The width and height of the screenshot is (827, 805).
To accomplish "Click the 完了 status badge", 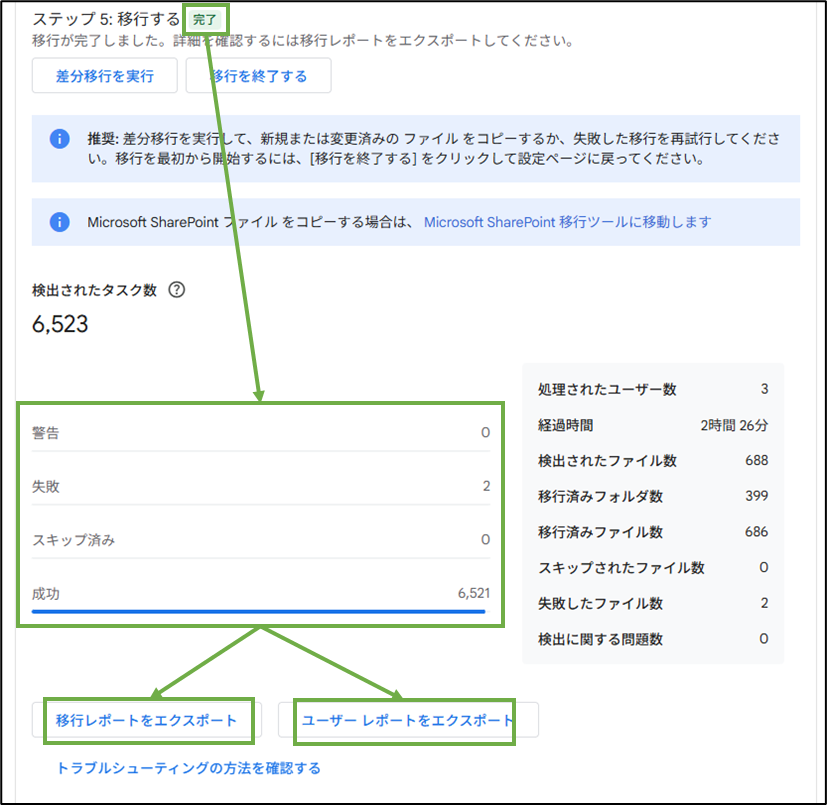I will pos(205,20).
